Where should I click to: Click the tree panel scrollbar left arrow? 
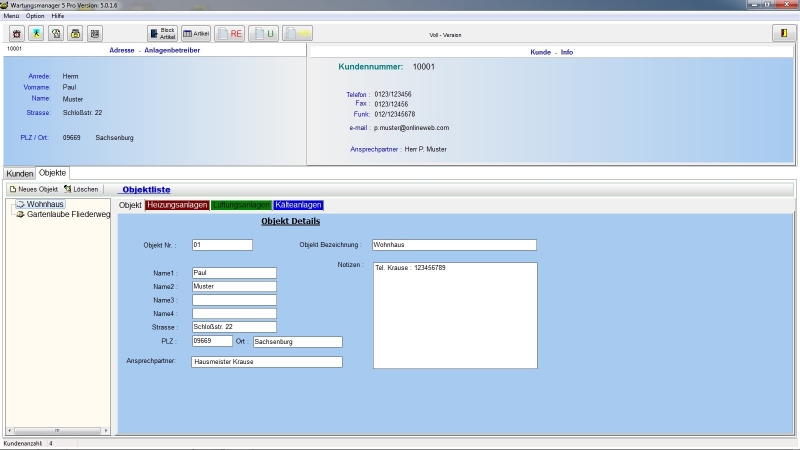pos(10,431)
